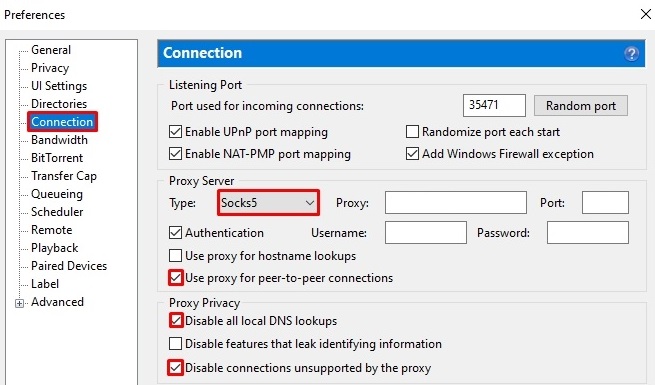Click the Proxy address input field

click(x=456, y=203)
